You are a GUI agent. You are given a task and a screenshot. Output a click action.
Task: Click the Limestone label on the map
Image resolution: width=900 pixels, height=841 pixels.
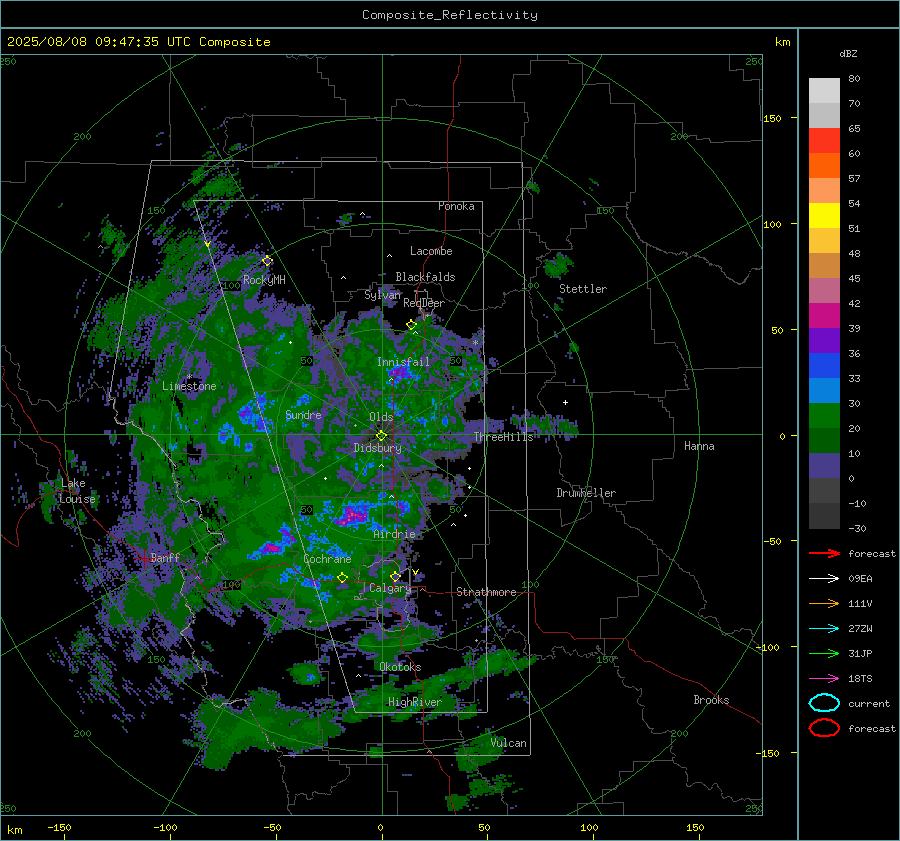pos(189,386)
